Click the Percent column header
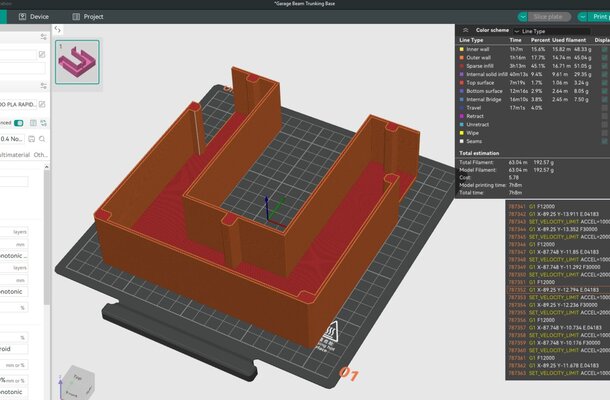Image resolution: width=610 pixels, height=400 pixels. pos(540,40)
